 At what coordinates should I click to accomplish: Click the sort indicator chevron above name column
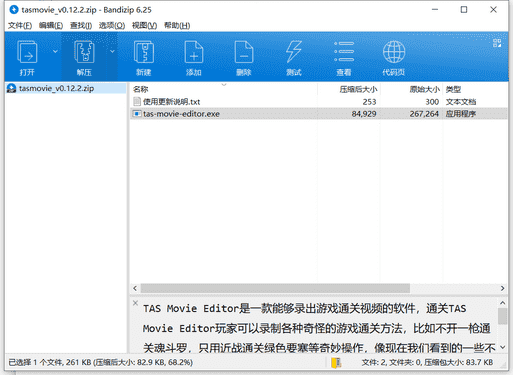(224, 85)
